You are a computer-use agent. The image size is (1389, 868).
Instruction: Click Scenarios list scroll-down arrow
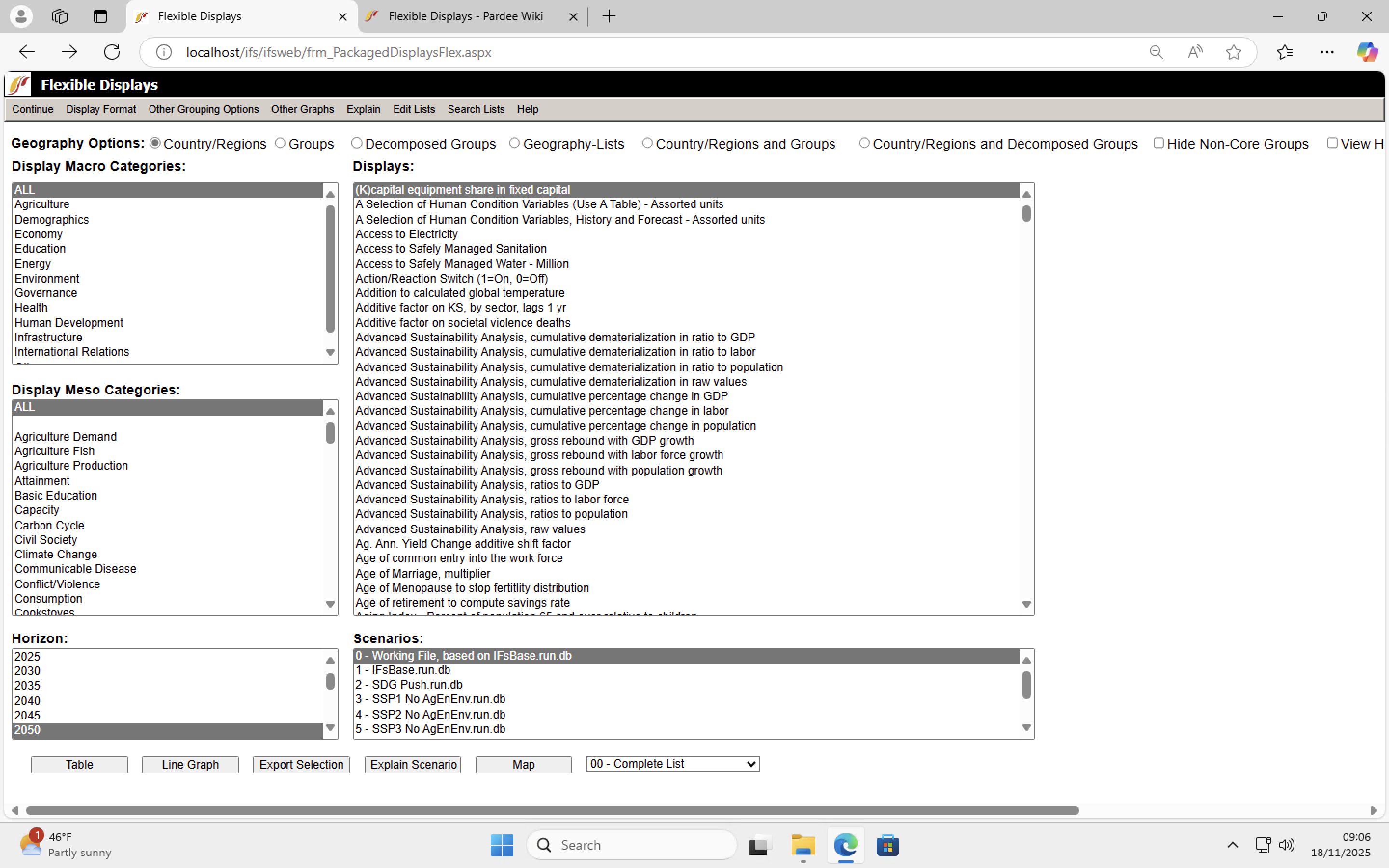1026,728
